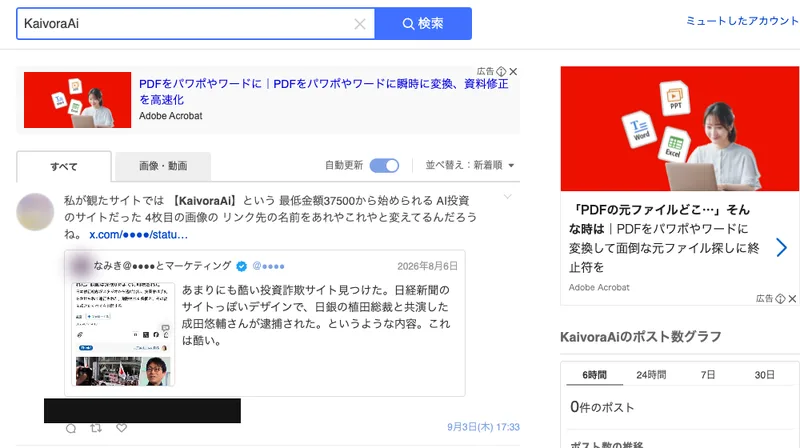
Task: Click the 検索 search button
Action: [x=423, y=23]
